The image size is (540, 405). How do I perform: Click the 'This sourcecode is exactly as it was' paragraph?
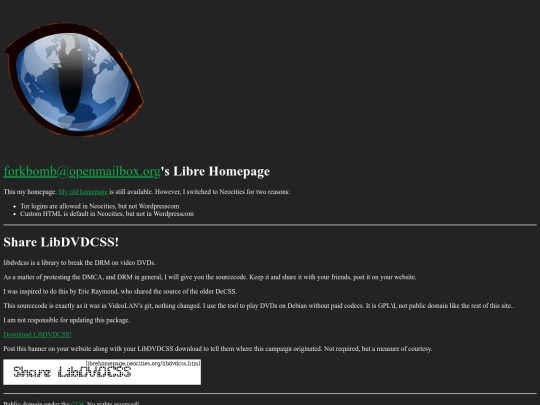[259, 306]
